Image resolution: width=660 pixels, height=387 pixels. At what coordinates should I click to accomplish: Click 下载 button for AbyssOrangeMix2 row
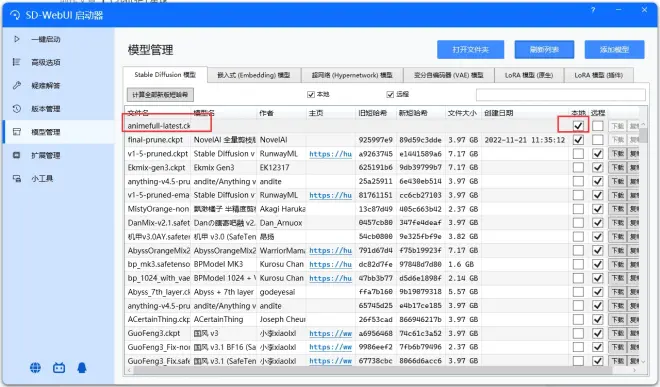coord(617,251)
